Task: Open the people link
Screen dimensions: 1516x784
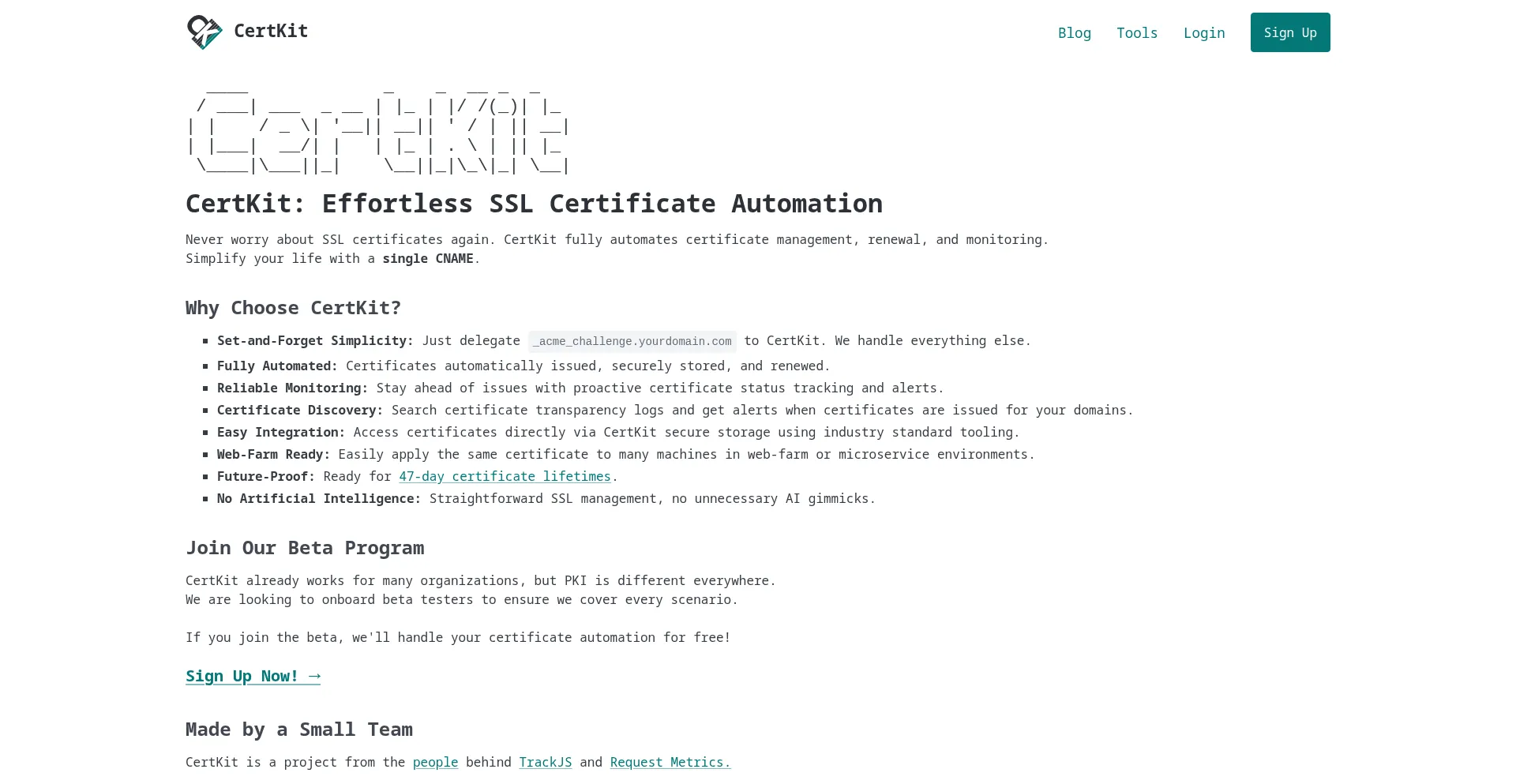Action: (435, 763)
